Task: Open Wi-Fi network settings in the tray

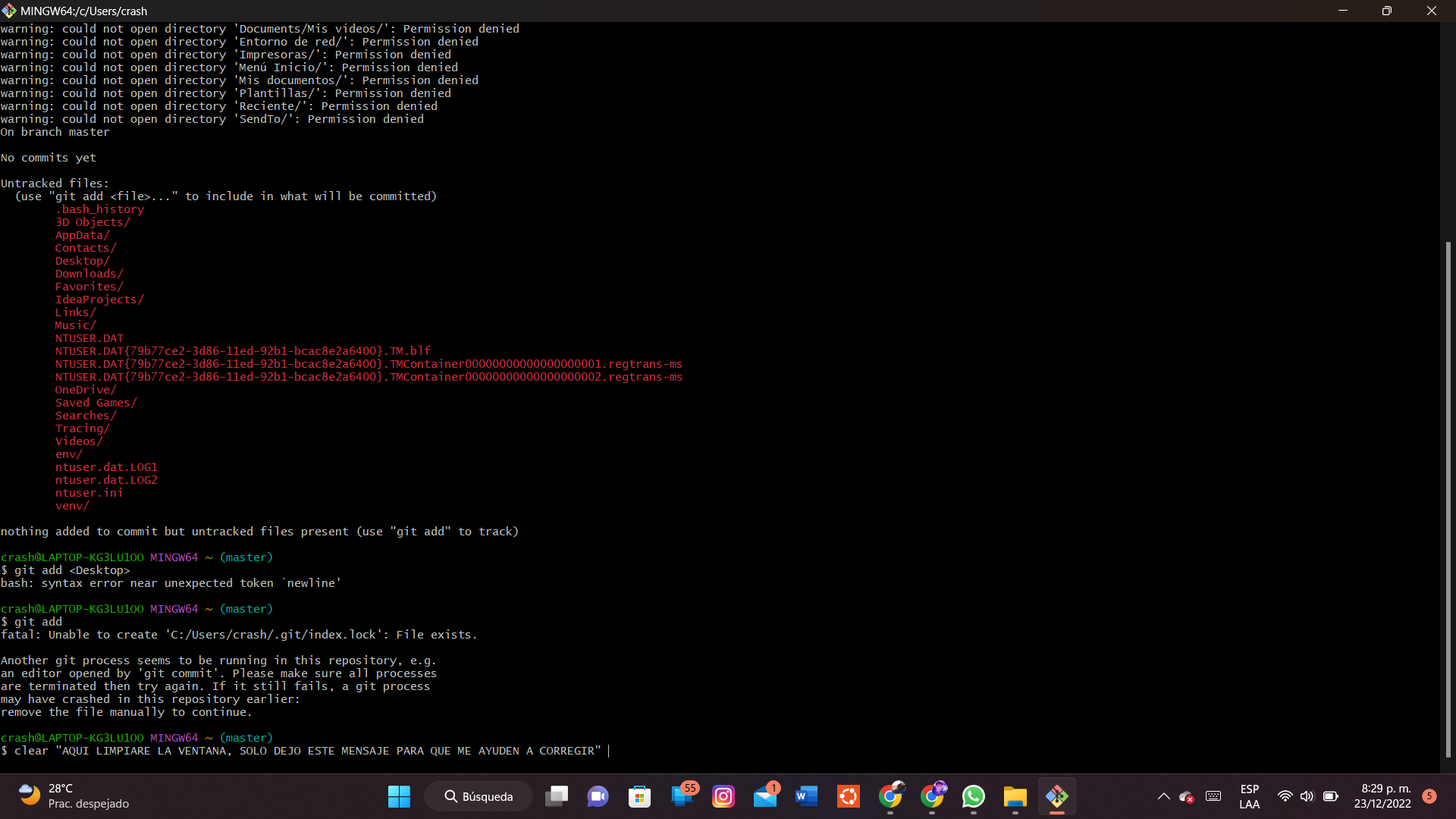Action: click(1285, 796)
